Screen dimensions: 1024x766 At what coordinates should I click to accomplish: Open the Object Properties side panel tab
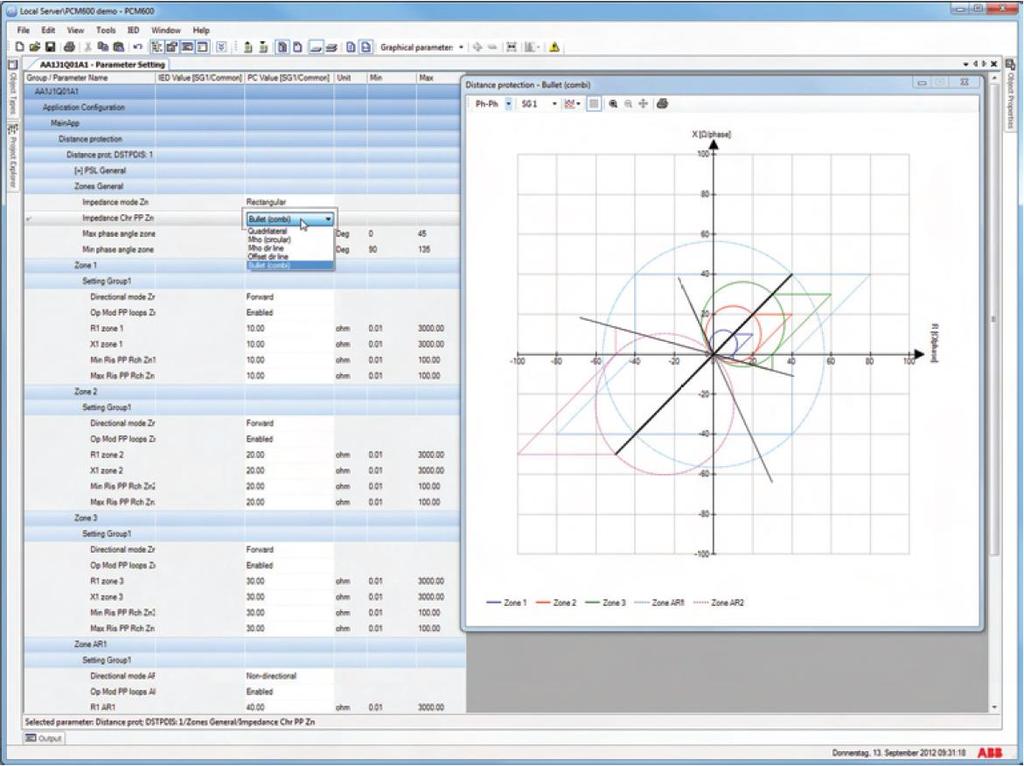[x=1010, y=95]
